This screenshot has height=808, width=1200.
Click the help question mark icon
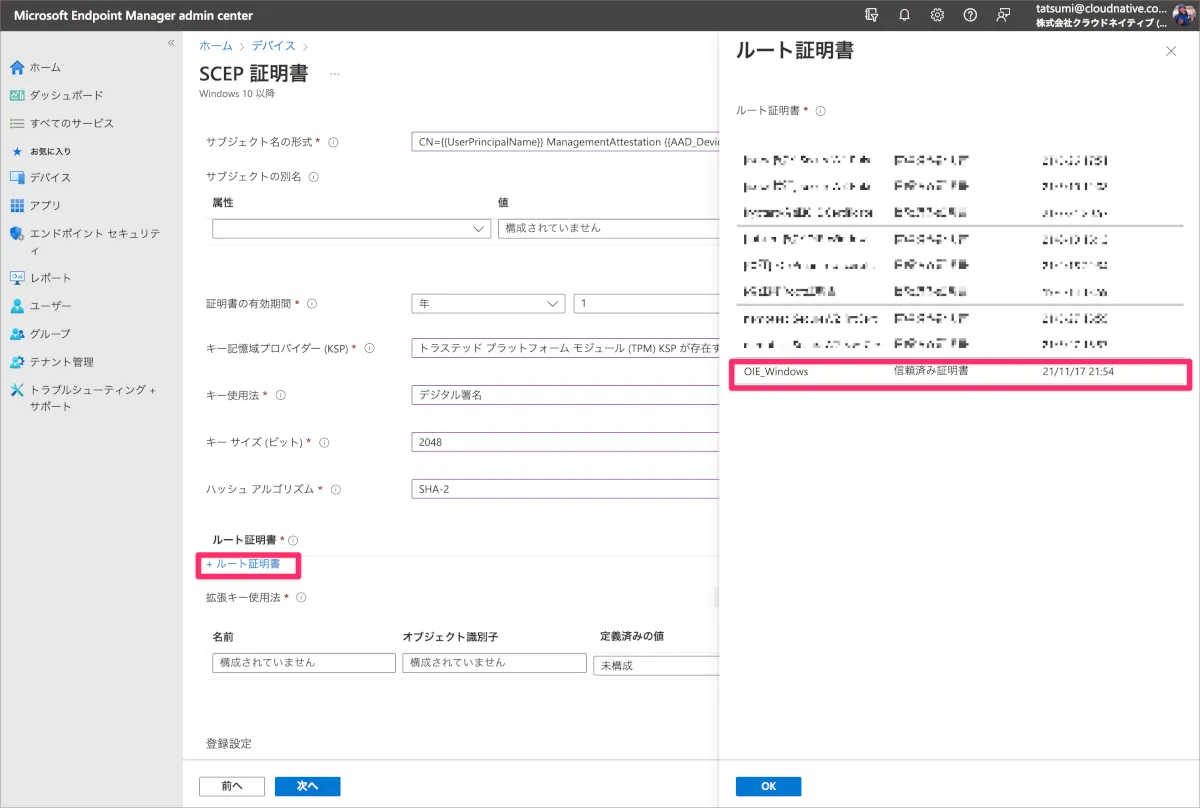click(969, 15)
